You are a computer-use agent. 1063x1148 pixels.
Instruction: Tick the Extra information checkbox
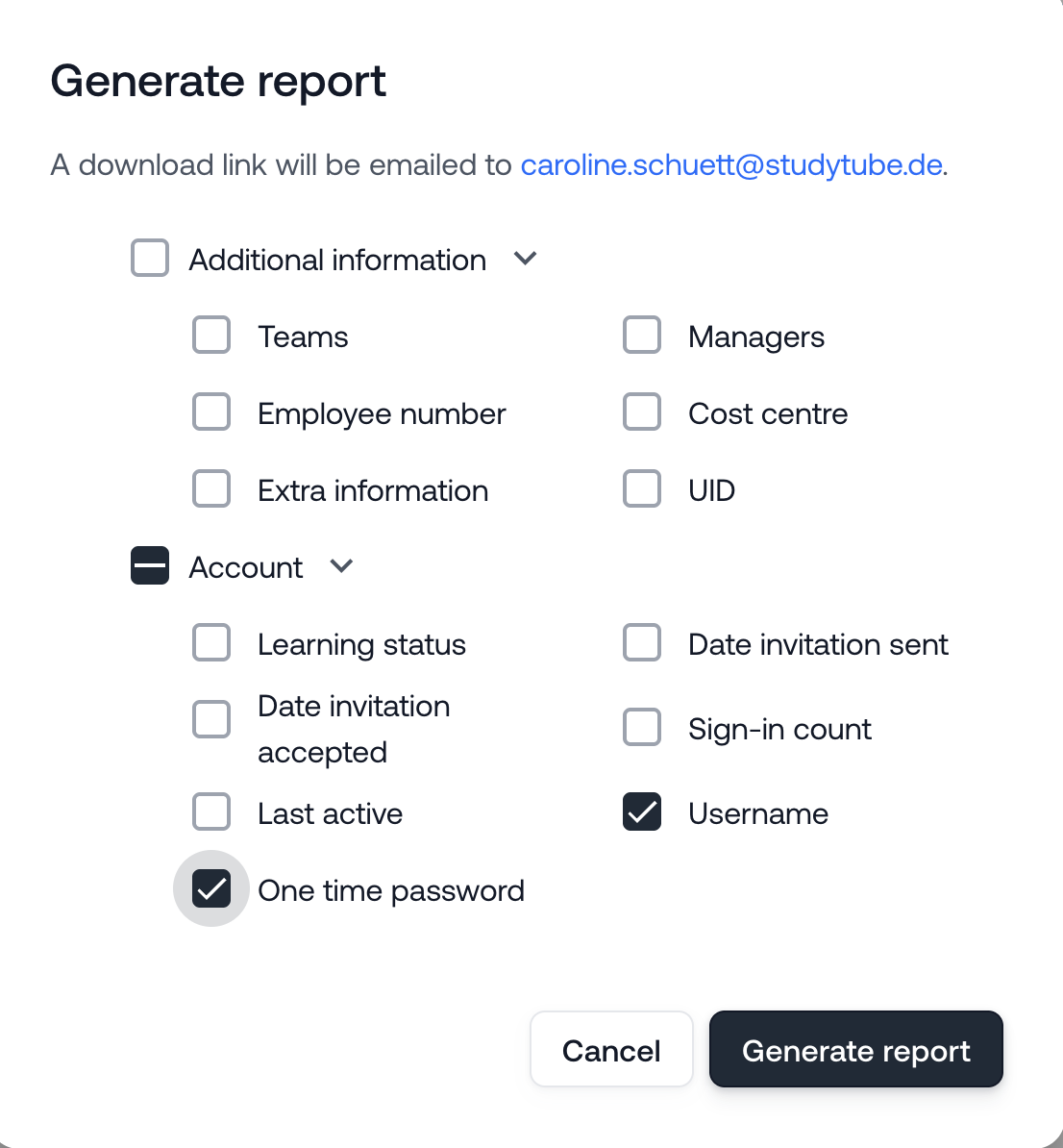211,488
